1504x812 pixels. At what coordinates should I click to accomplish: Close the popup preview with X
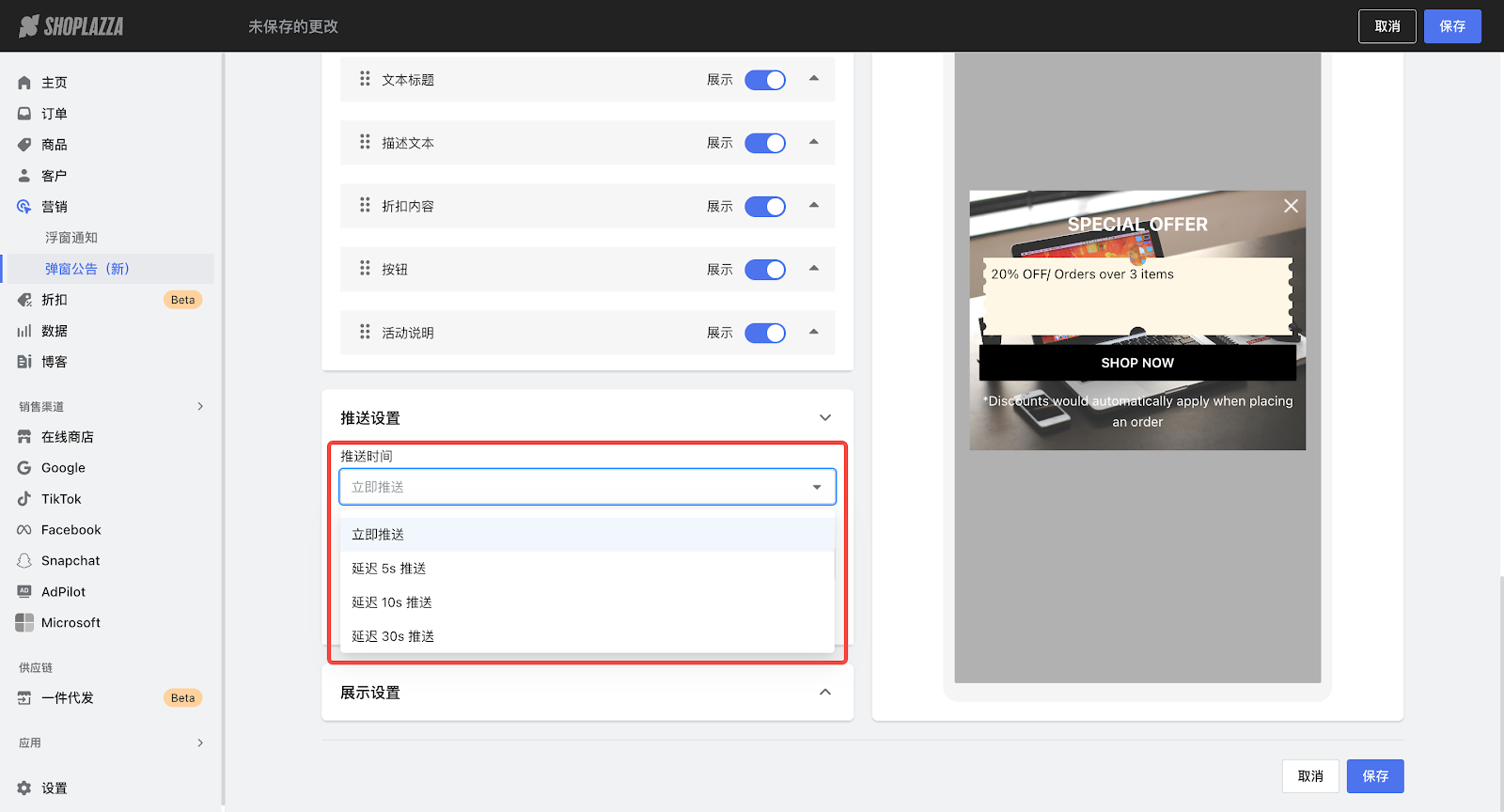tap(1292, 206)
